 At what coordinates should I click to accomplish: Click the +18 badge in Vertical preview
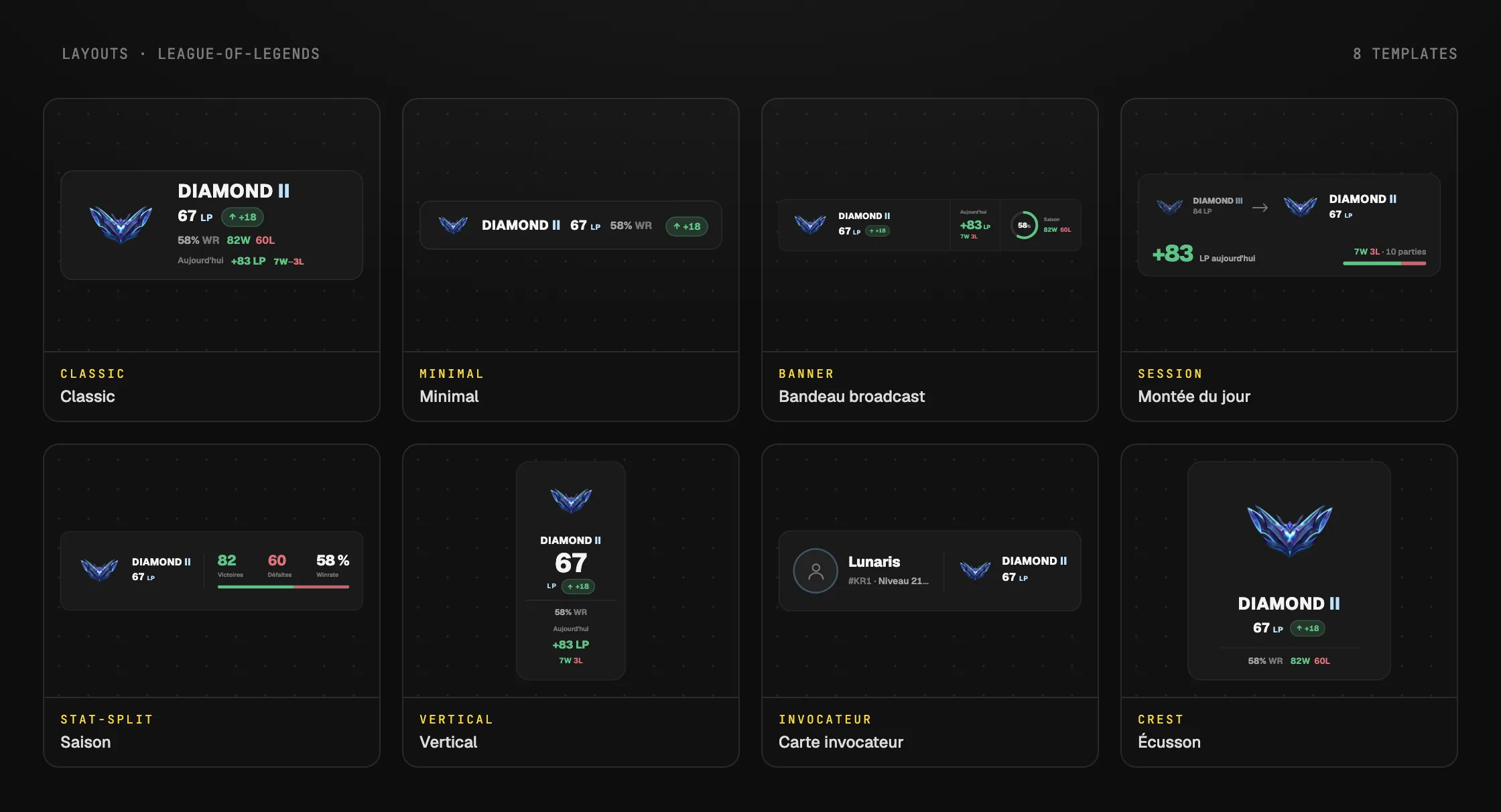tap(578, 586)
